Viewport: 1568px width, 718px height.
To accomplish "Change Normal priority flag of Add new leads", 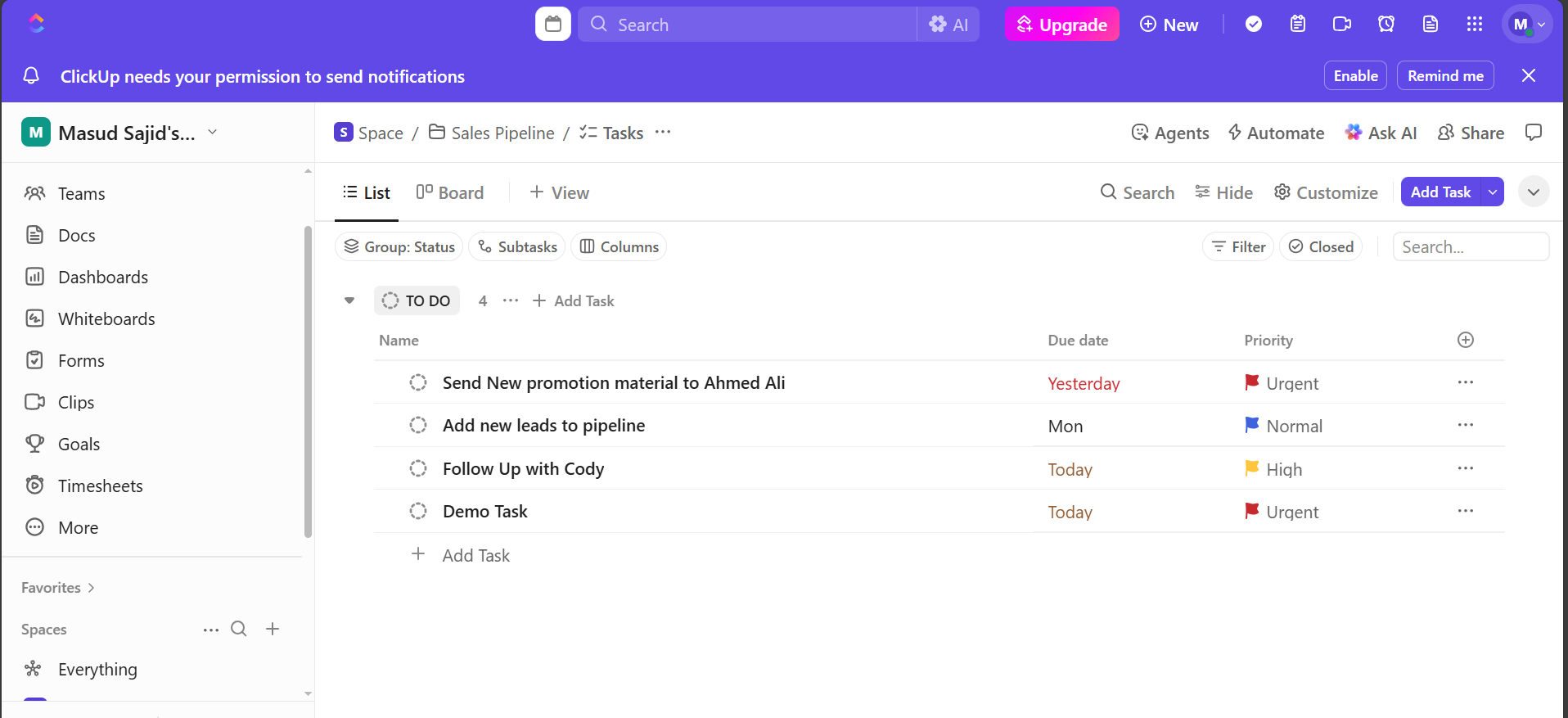I will tap(1283, 426).
